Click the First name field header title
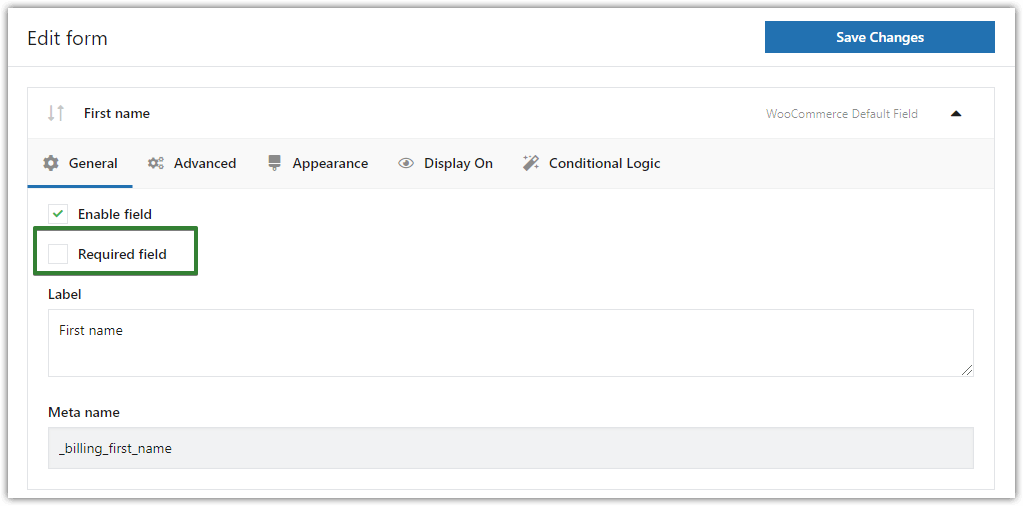 (117, 113)
